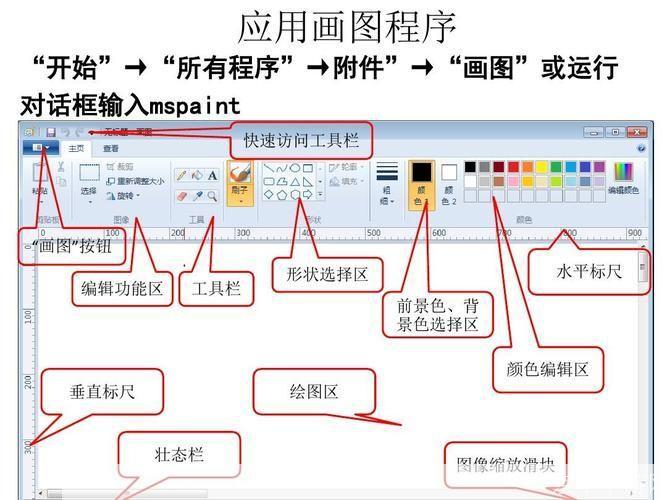The image size is (667, 500).
Task: Choose the Pentagon shape
Action: coord(282,194)
